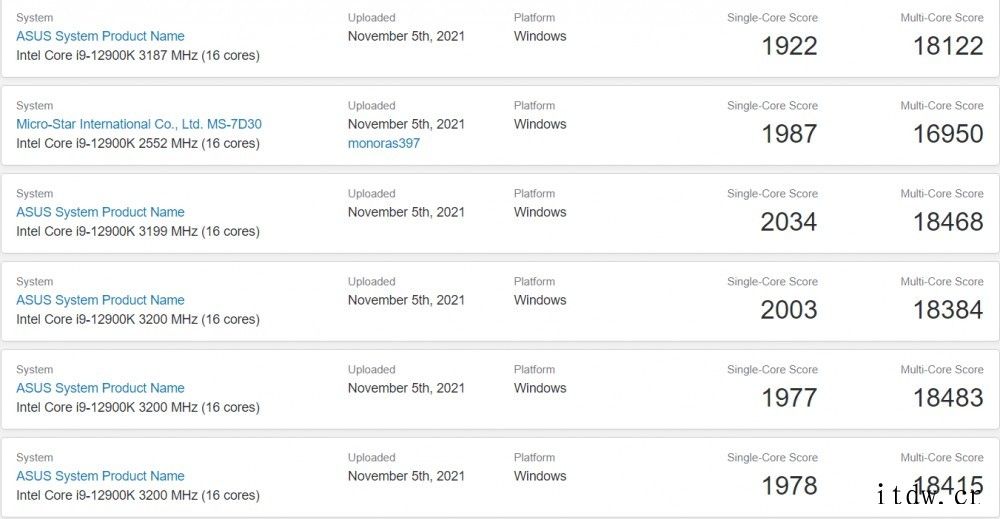Viewport: 1000px width, 519px height.
Task: Select the multi-core score 16950
Action: 948,134
